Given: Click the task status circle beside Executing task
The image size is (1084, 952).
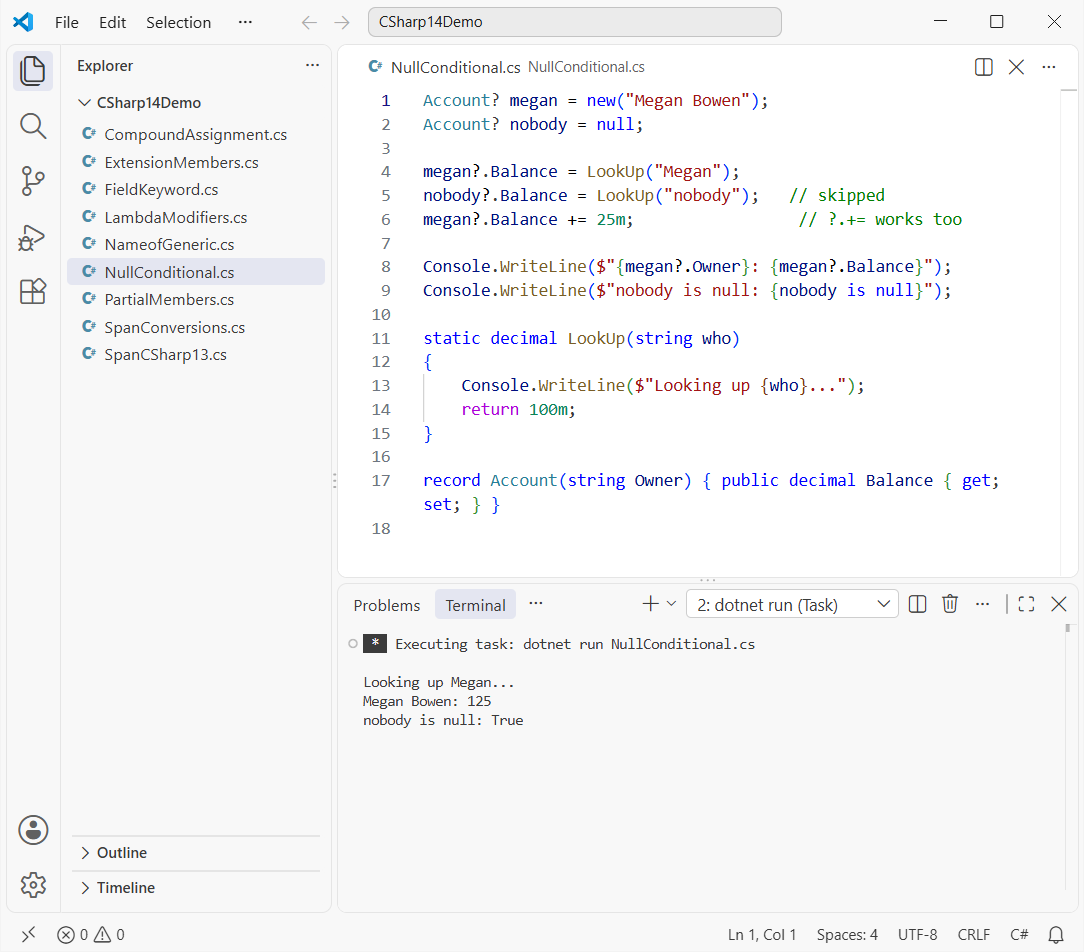Looking at the screenshot, I should click(x=353, y=644).
